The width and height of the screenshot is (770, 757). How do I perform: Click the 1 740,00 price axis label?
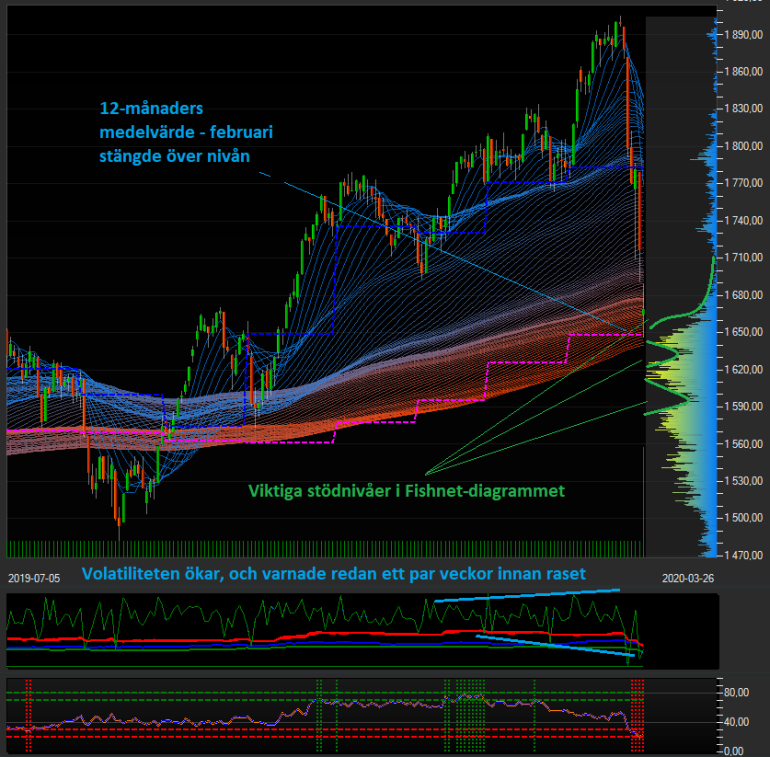743,220
